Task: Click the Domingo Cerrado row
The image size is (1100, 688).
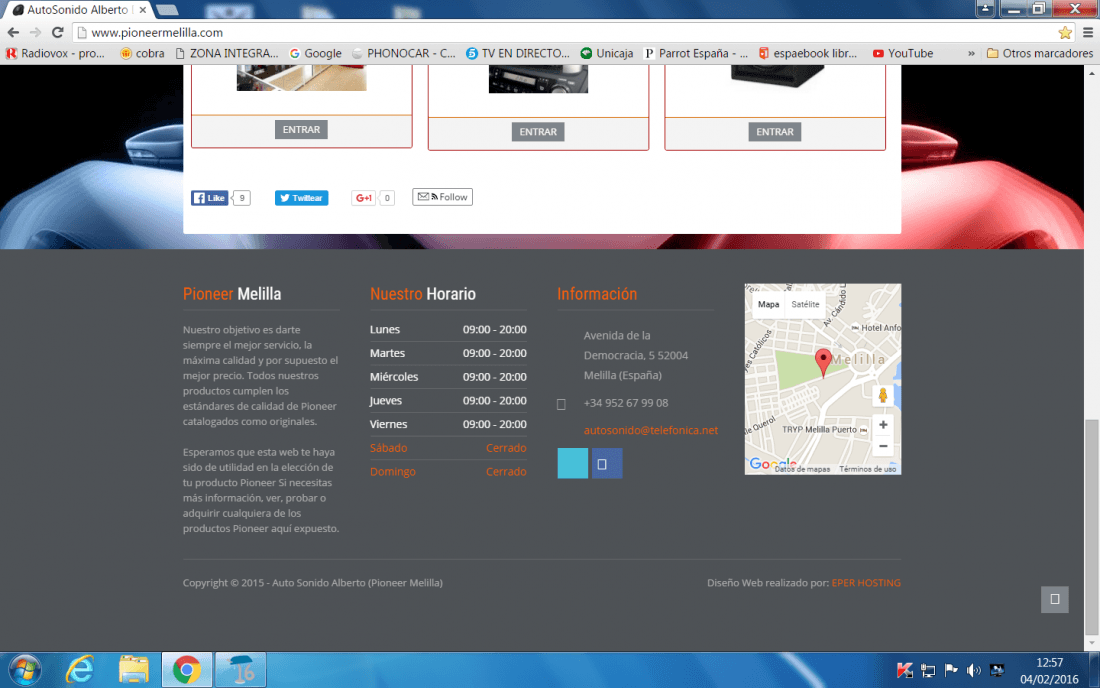Action: point(448,471)
